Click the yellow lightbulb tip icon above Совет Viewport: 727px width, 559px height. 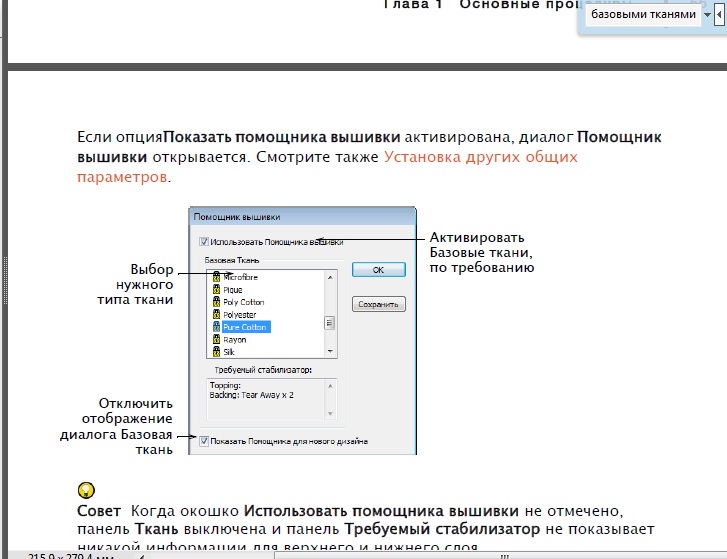86,489
